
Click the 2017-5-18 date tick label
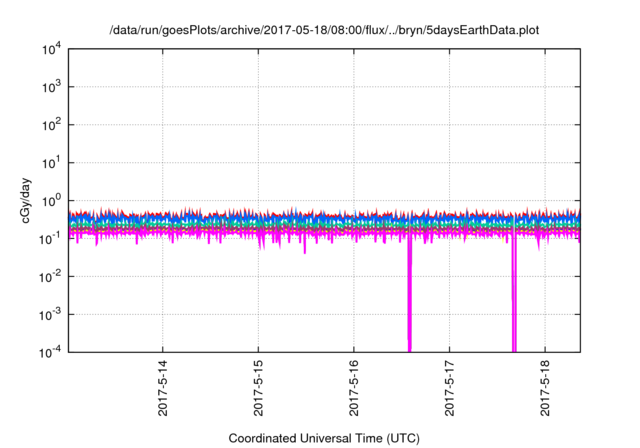[x=544, y=388]
